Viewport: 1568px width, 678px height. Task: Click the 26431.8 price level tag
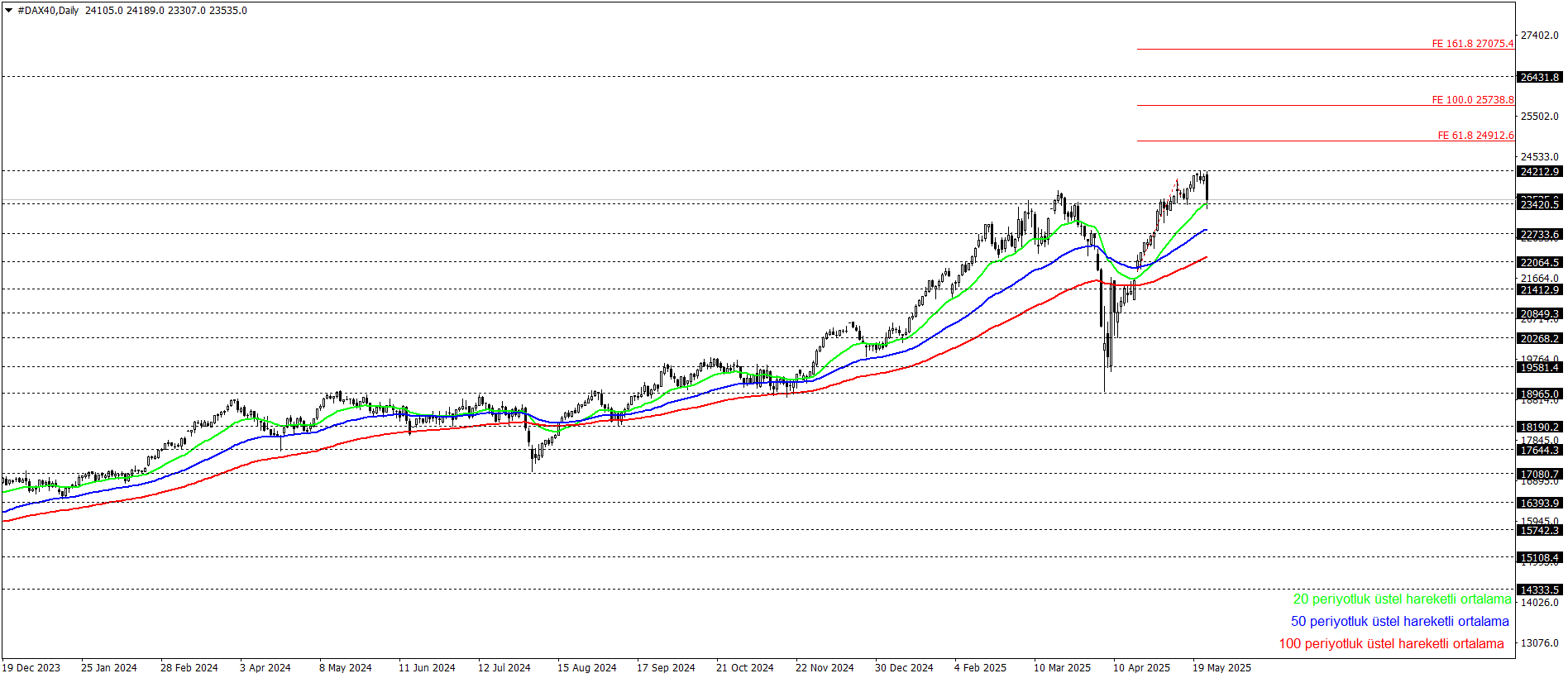[1539, 77]
